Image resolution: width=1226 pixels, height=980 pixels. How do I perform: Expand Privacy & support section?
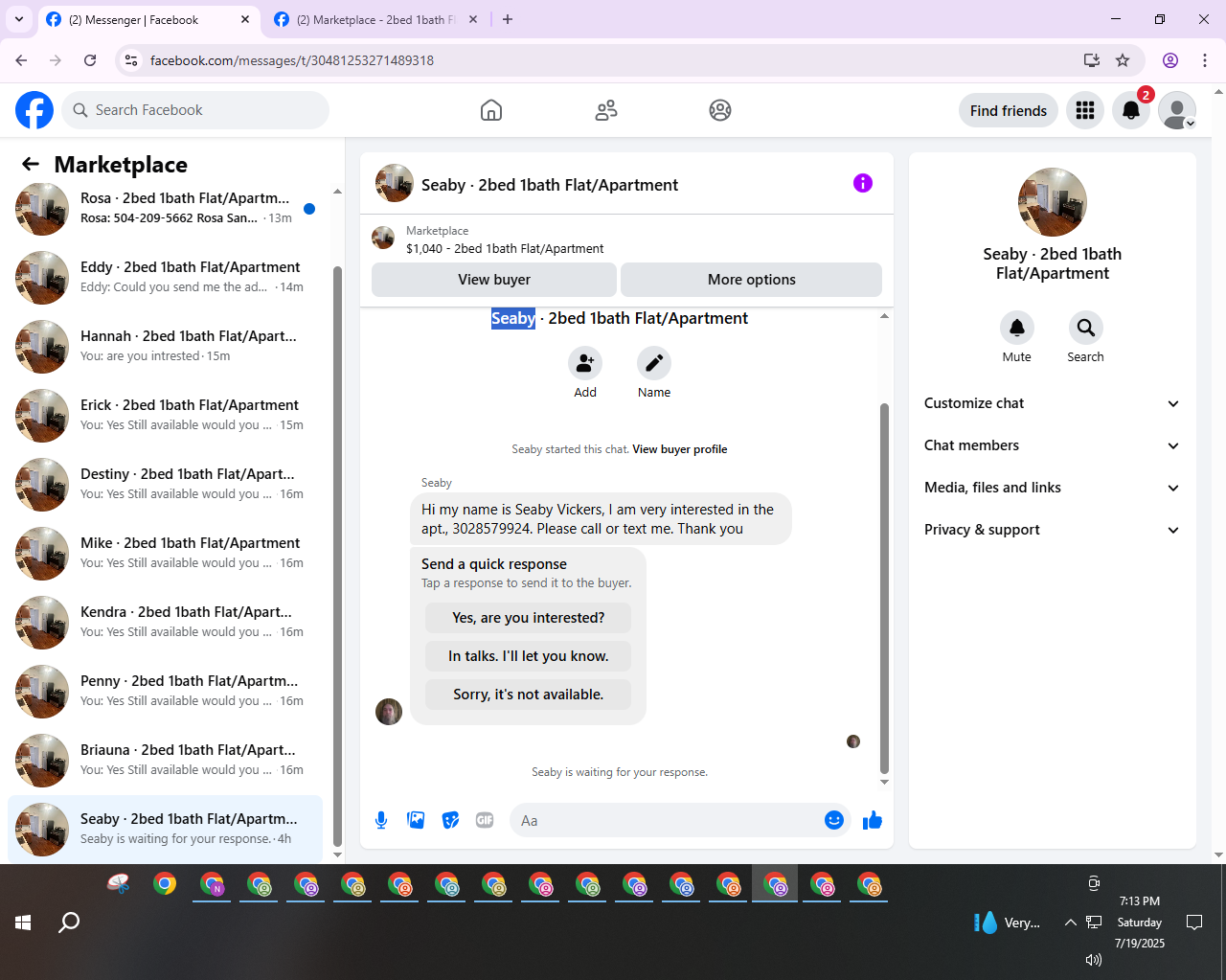1052,530
